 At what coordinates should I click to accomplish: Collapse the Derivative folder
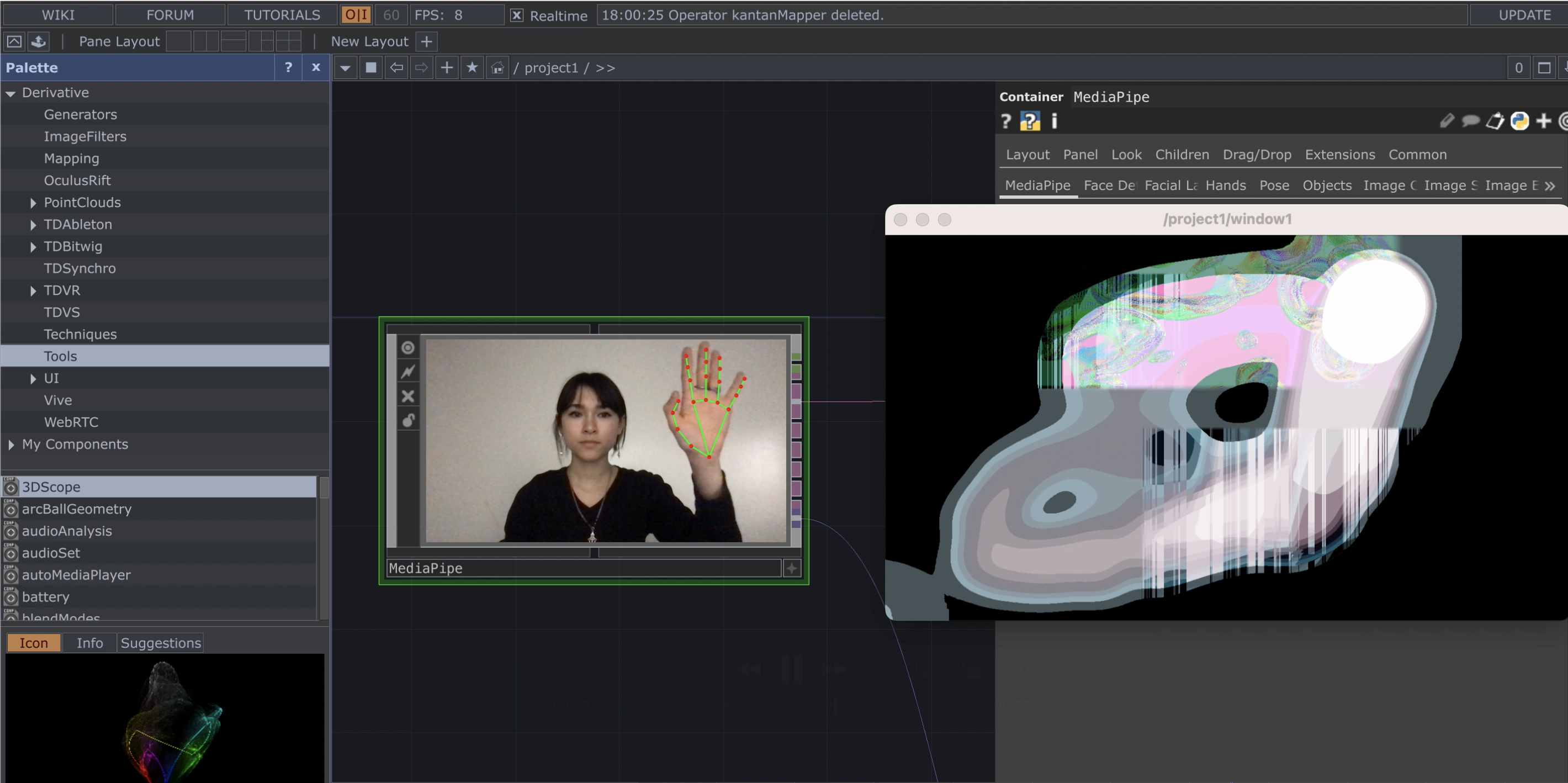point(10,93)
